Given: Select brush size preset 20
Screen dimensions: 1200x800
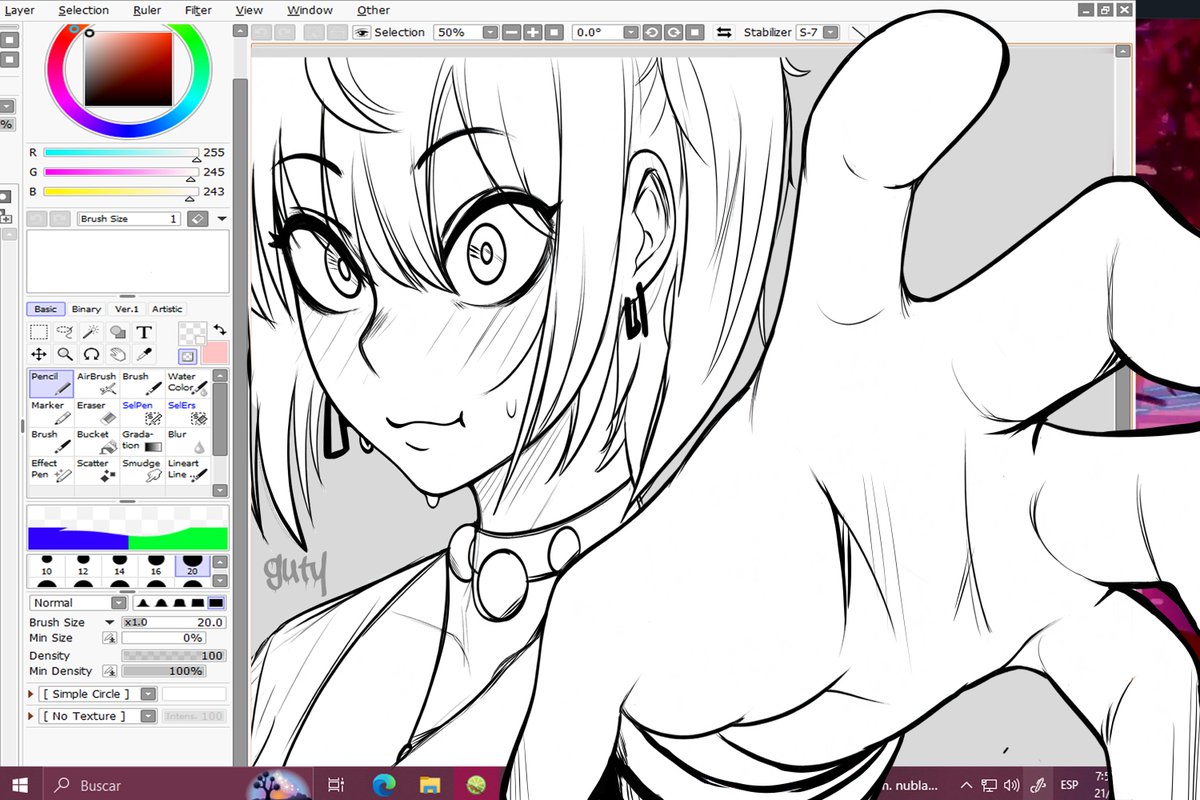Looking at the screenshot, I should click(x=191, y=567).
